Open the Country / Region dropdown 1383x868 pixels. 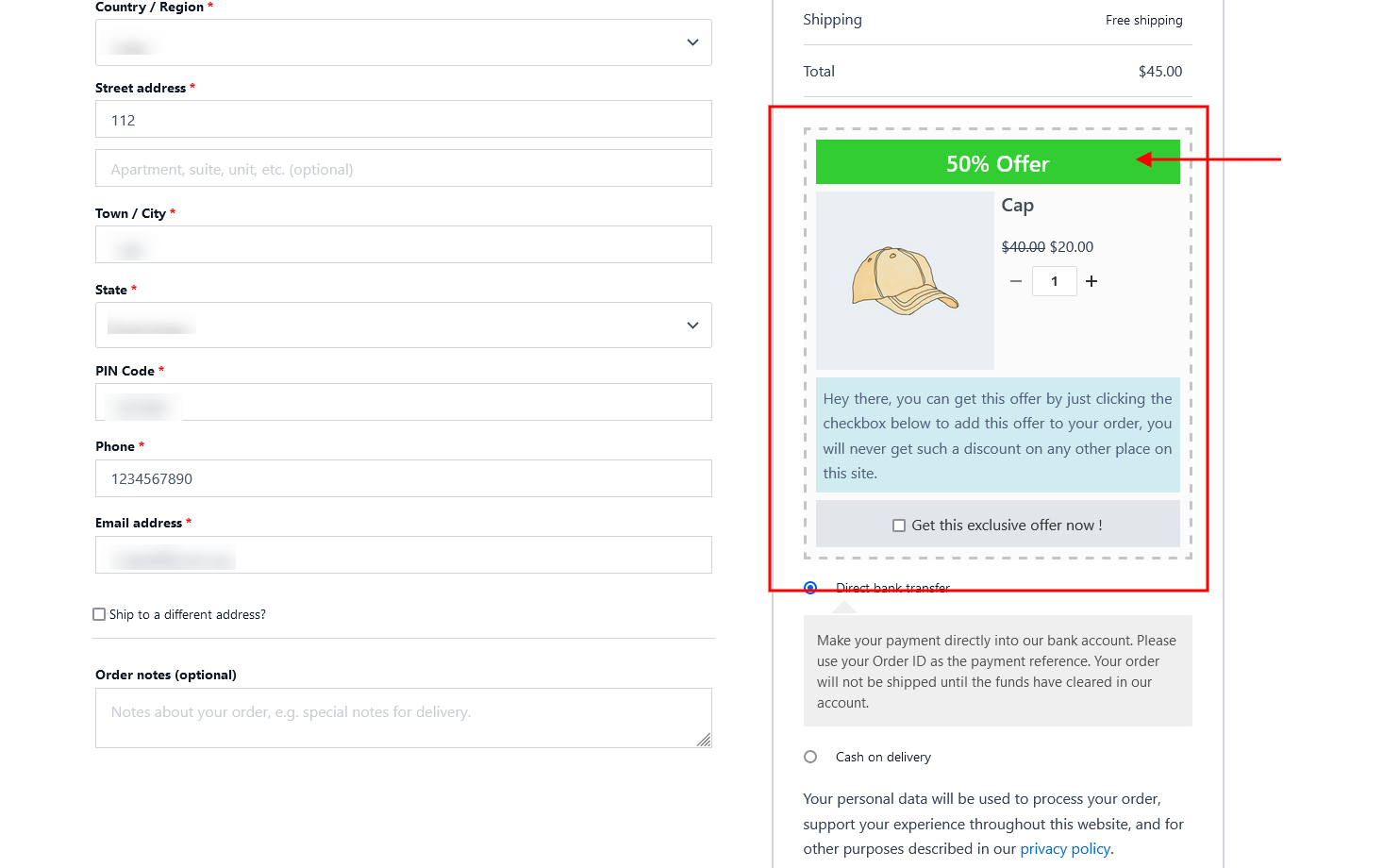403,42
